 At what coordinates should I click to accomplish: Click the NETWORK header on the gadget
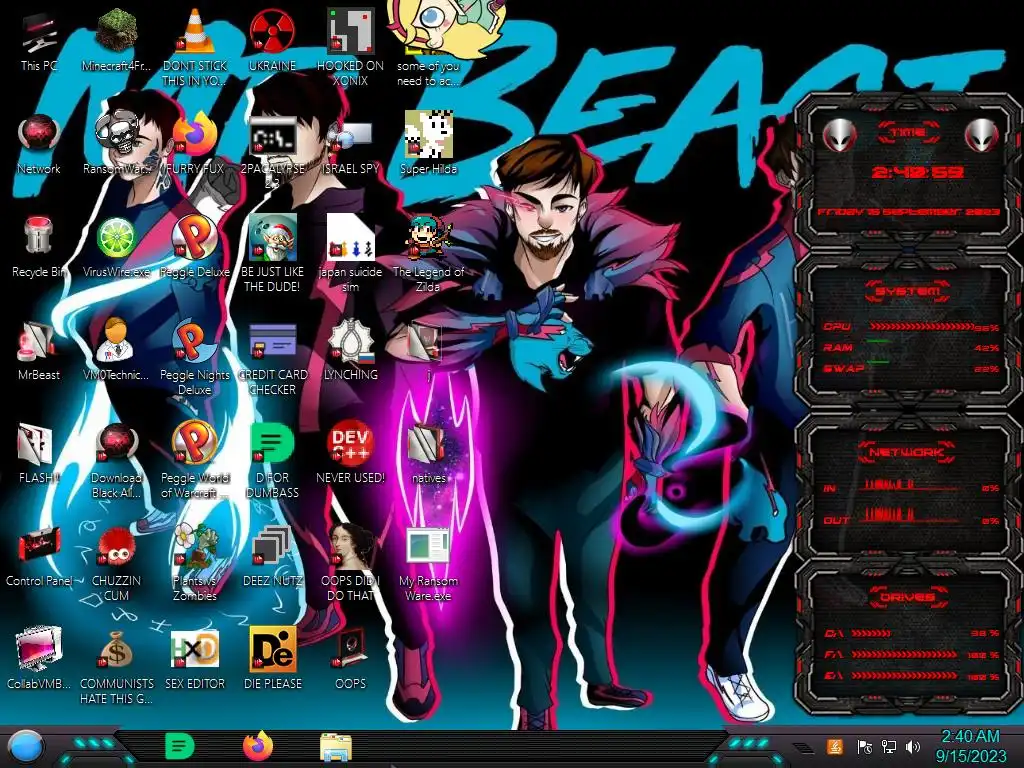click(x=907, y=452)
